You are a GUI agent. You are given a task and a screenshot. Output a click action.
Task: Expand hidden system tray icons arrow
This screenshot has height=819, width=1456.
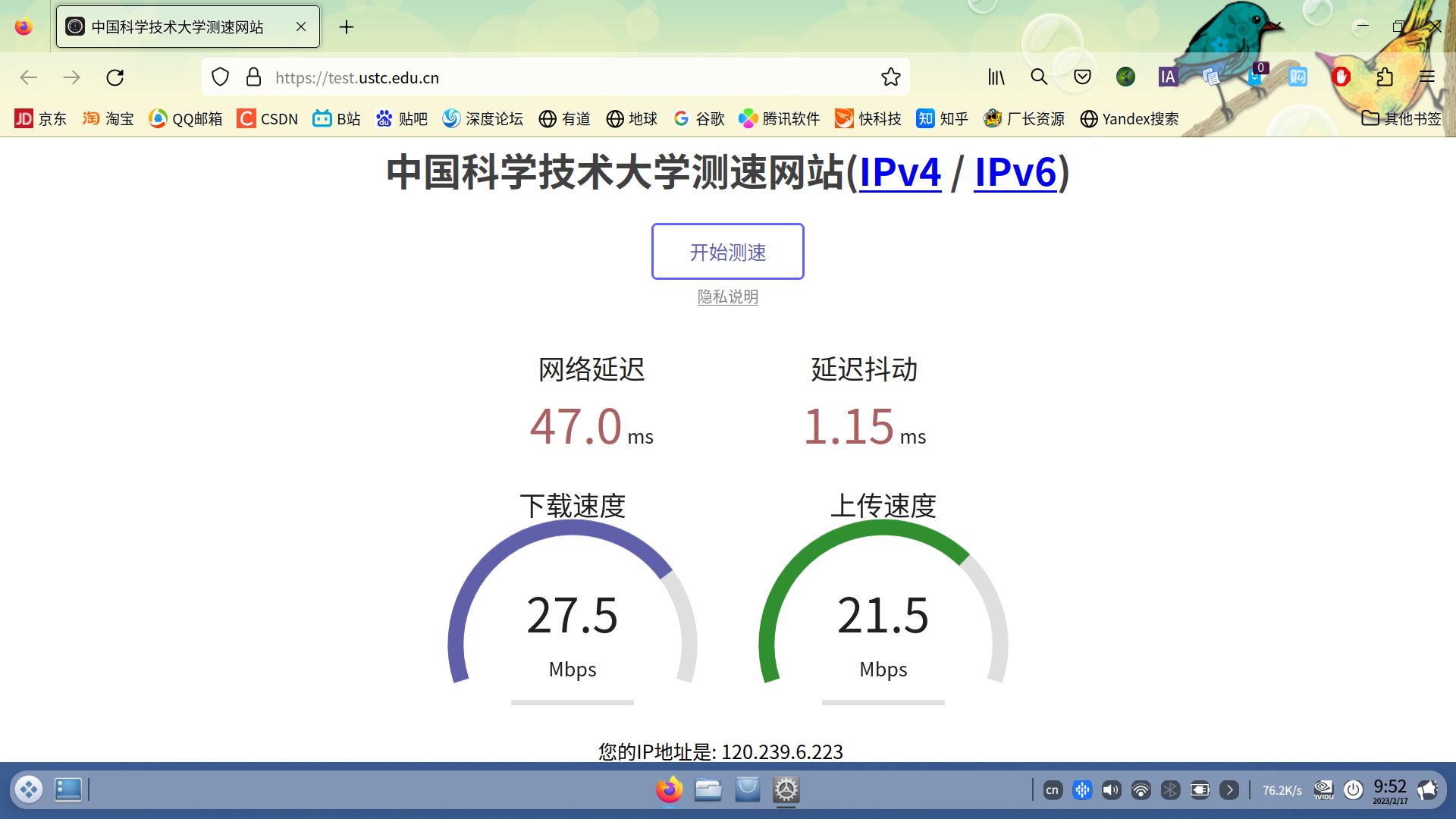click(1229, 789)
